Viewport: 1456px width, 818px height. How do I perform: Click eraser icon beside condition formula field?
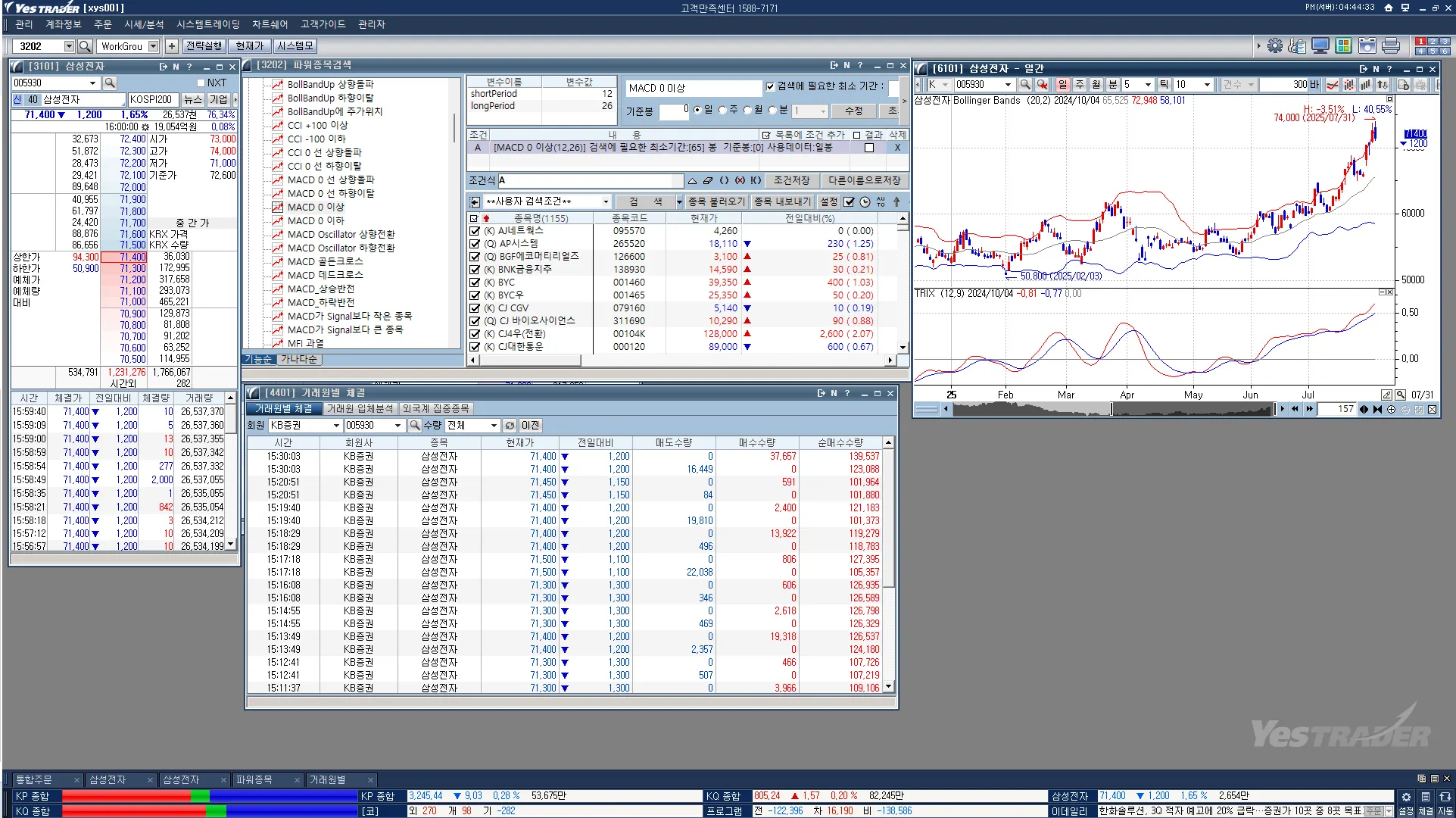click(x=707, y=181)
